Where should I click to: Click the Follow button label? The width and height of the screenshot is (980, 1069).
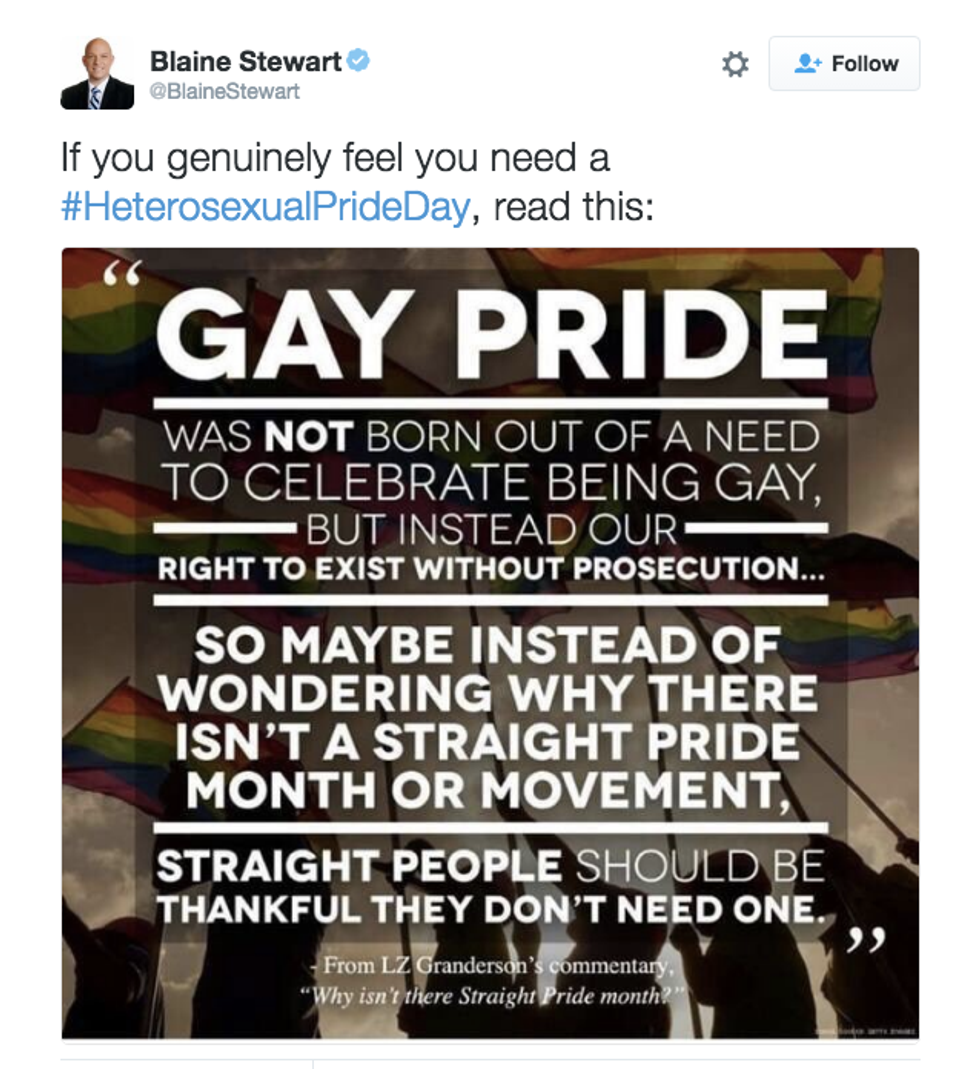point(865,64)
